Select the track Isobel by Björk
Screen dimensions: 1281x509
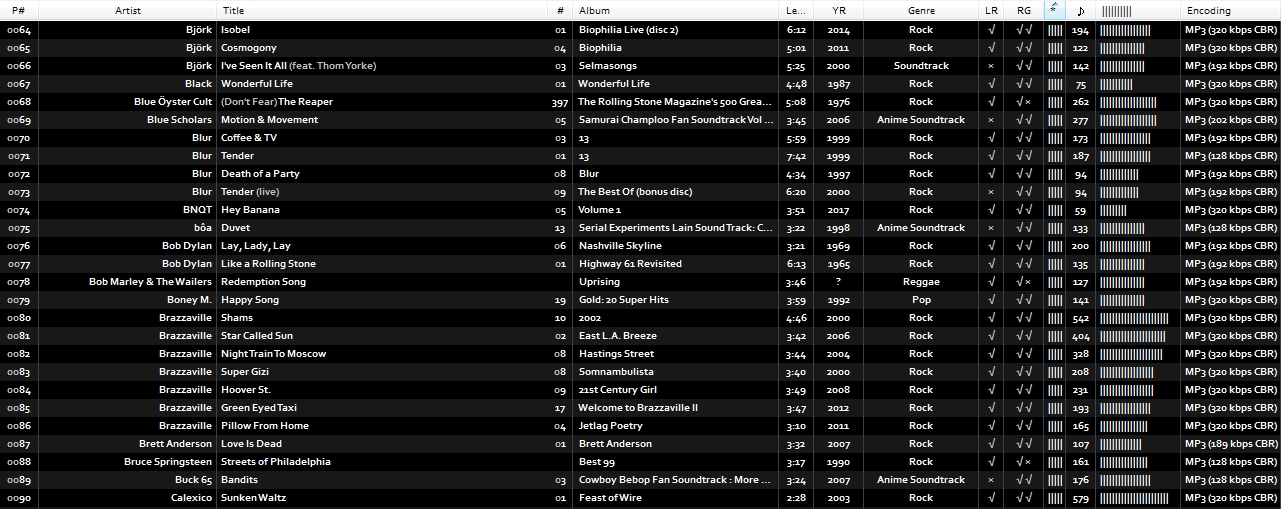point(235,30)
